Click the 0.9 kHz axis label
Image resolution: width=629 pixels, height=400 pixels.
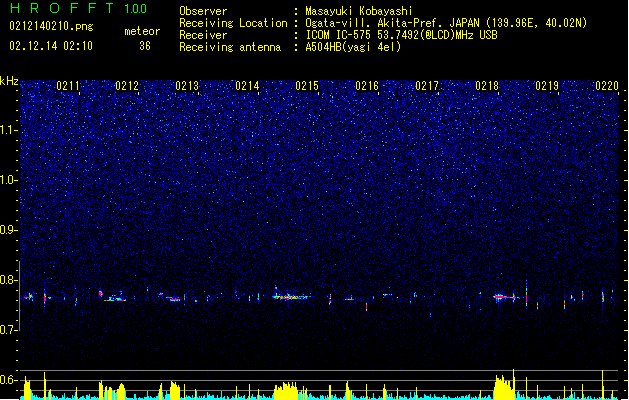pyautogui.click(x=9, y=230)
